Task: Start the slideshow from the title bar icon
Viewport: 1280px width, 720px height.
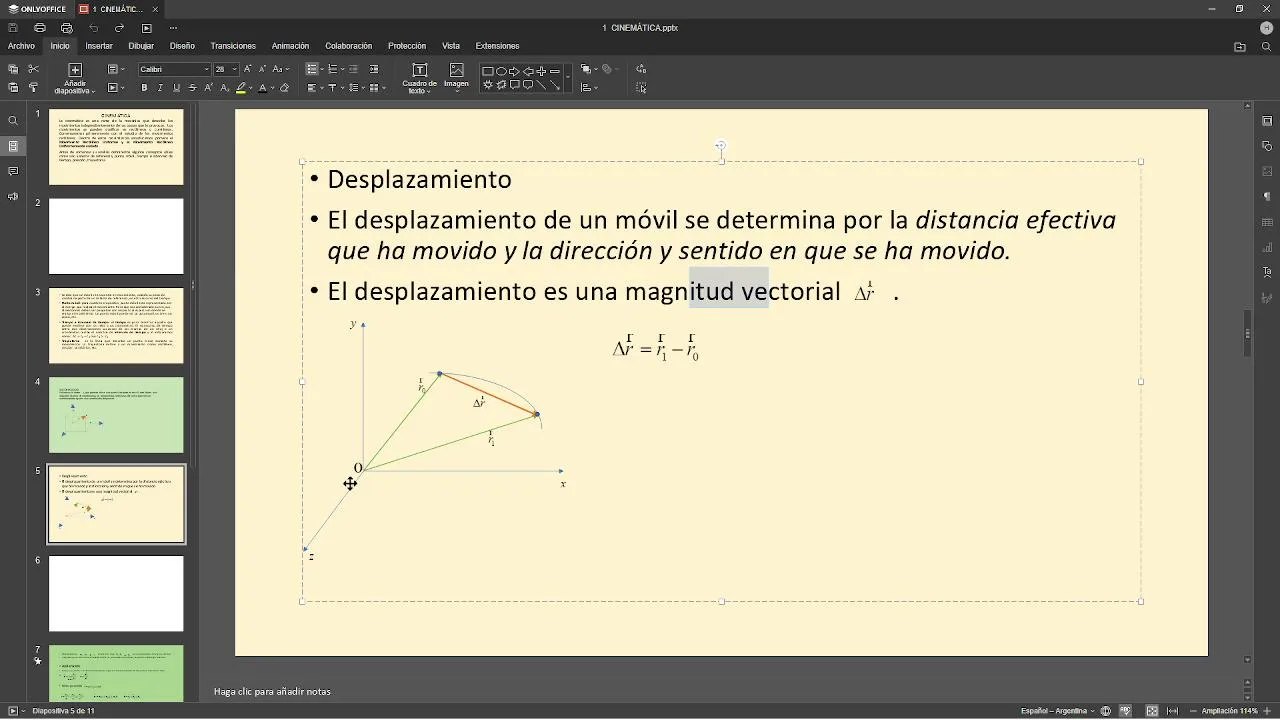Action: point(146,28)
